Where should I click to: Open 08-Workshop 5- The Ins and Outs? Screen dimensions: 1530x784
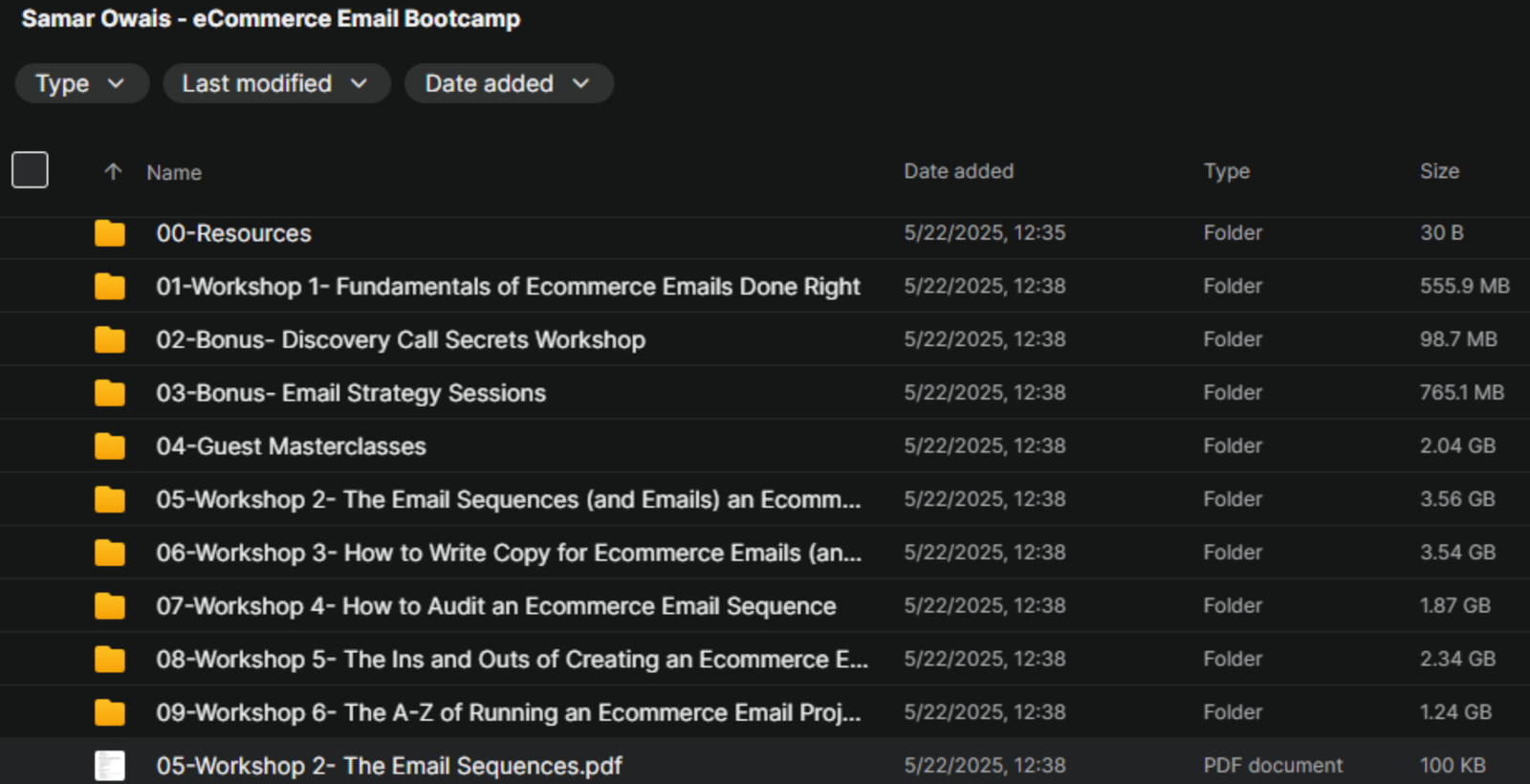point(513,660)
